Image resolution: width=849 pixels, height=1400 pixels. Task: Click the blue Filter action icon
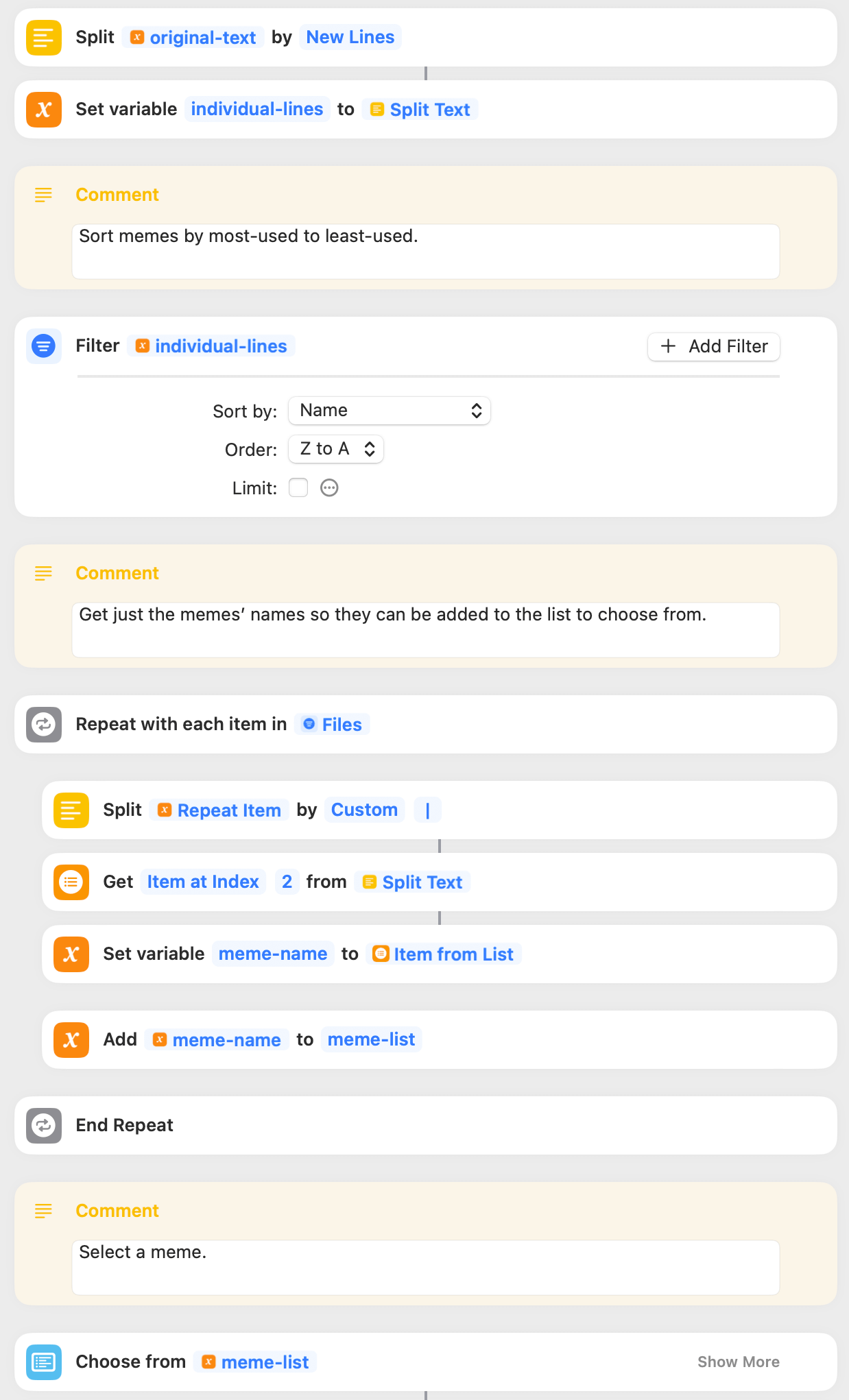click(44, 346)
